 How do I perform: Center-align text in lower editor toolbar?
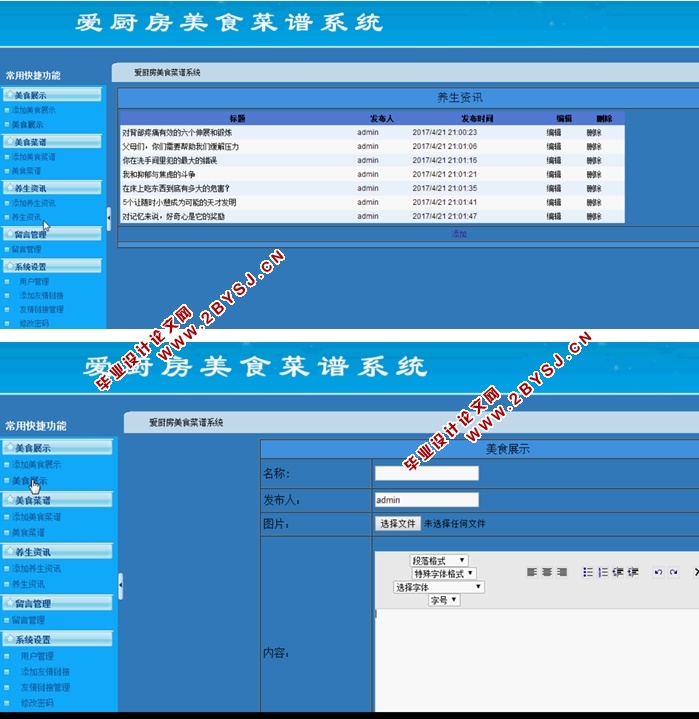[547, 572]
